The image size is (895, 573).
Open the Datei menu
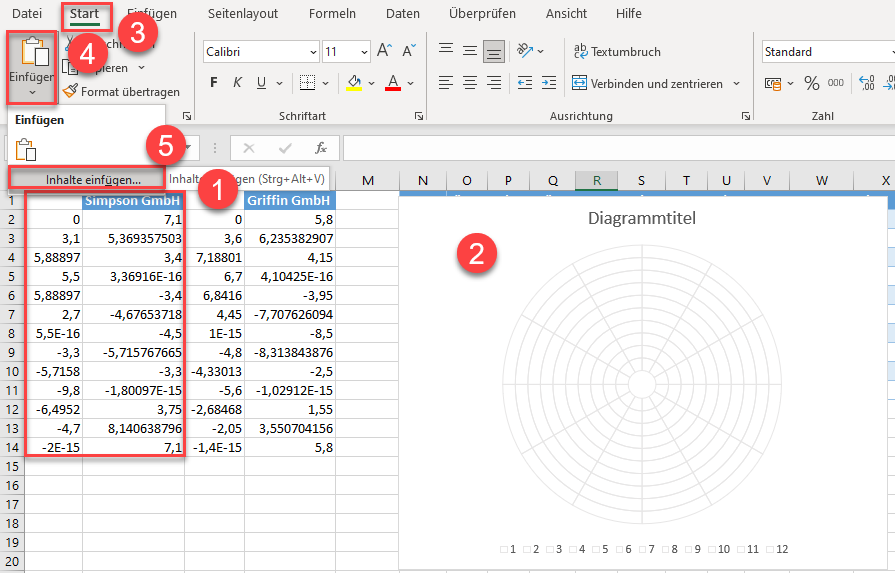coord(27,13)
